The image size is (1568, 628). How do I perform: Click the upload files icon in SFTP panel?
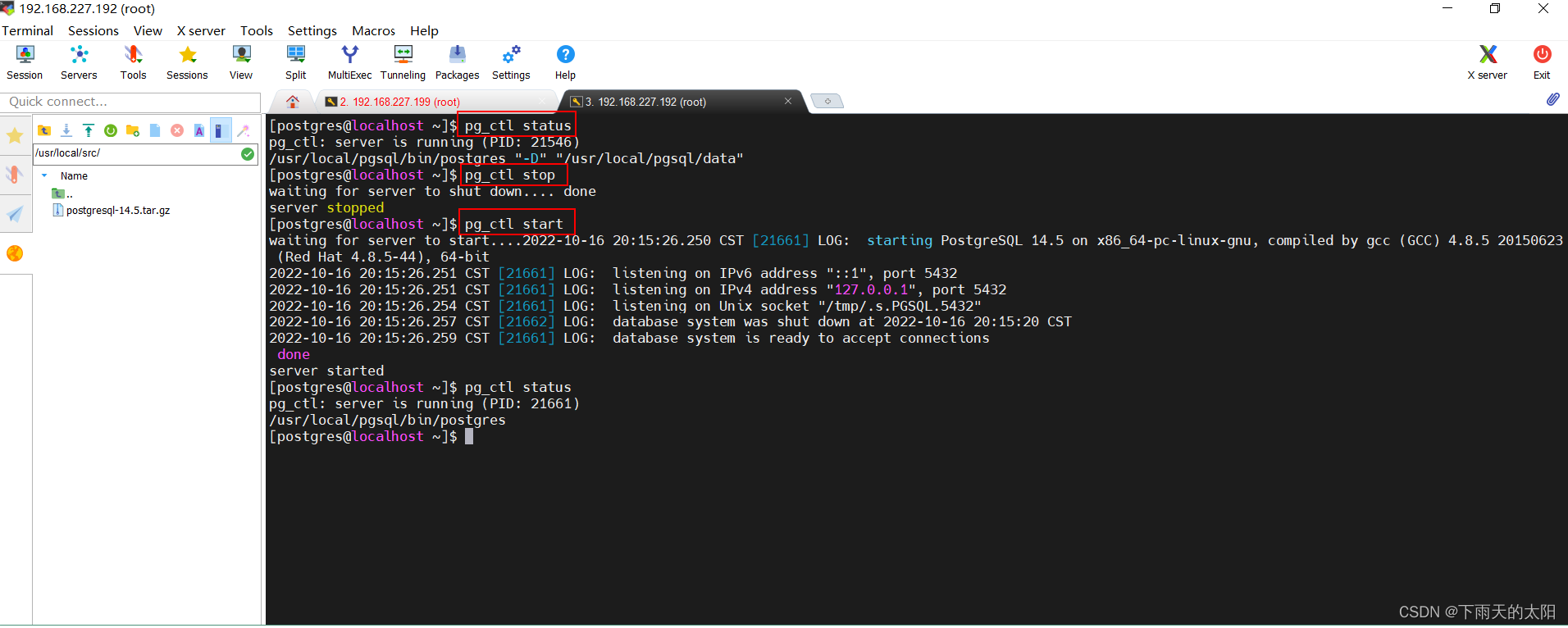point(89,130)
